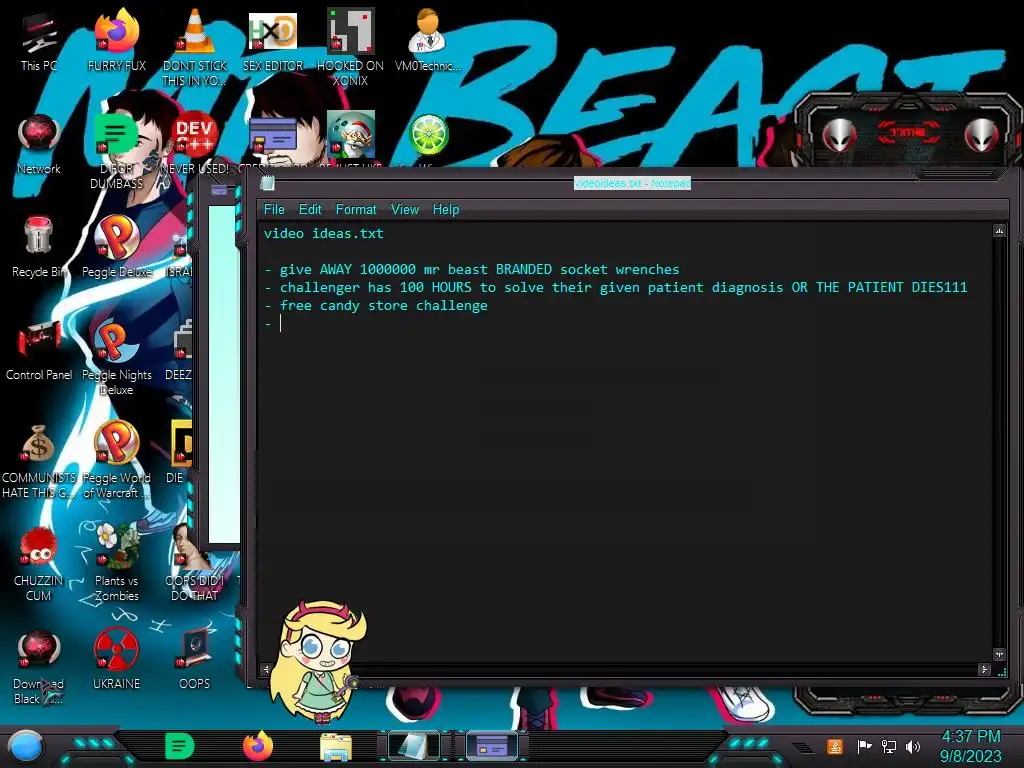
Task: Click the red TIME display on the widget
Action: 908,133
